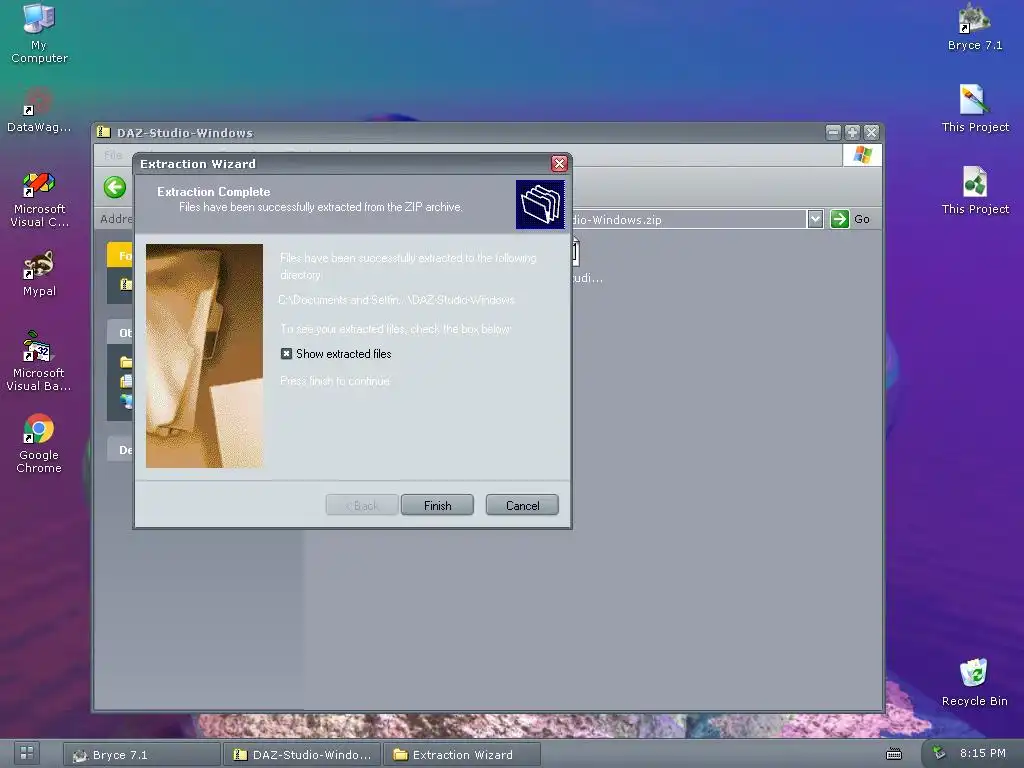Click the green Go arrow button
The height and width of the screenshot is (768, 1024).
tap(839, 219)
